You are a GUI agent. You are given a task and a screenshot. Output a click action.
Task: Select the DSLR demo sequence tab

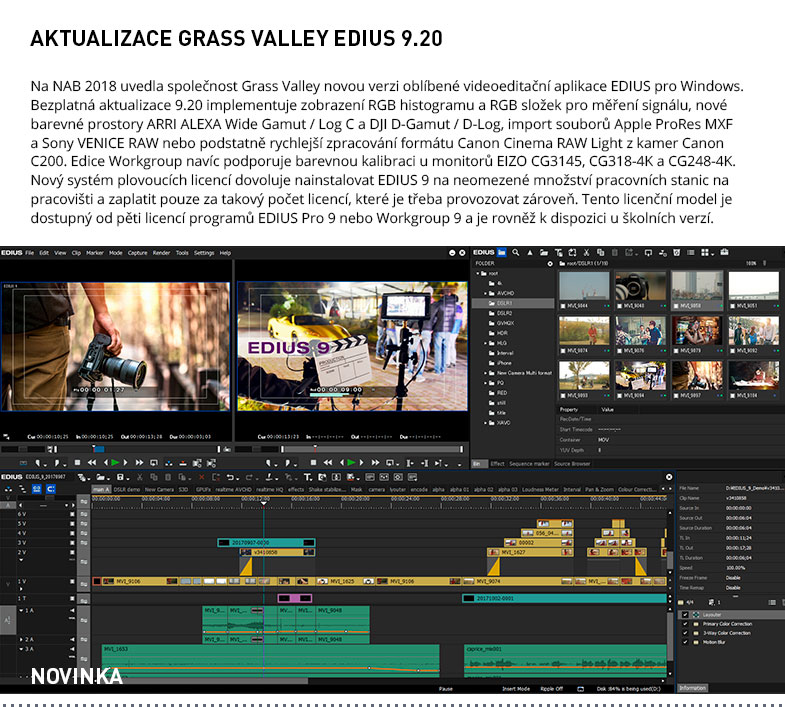click(x=127, y=489)
